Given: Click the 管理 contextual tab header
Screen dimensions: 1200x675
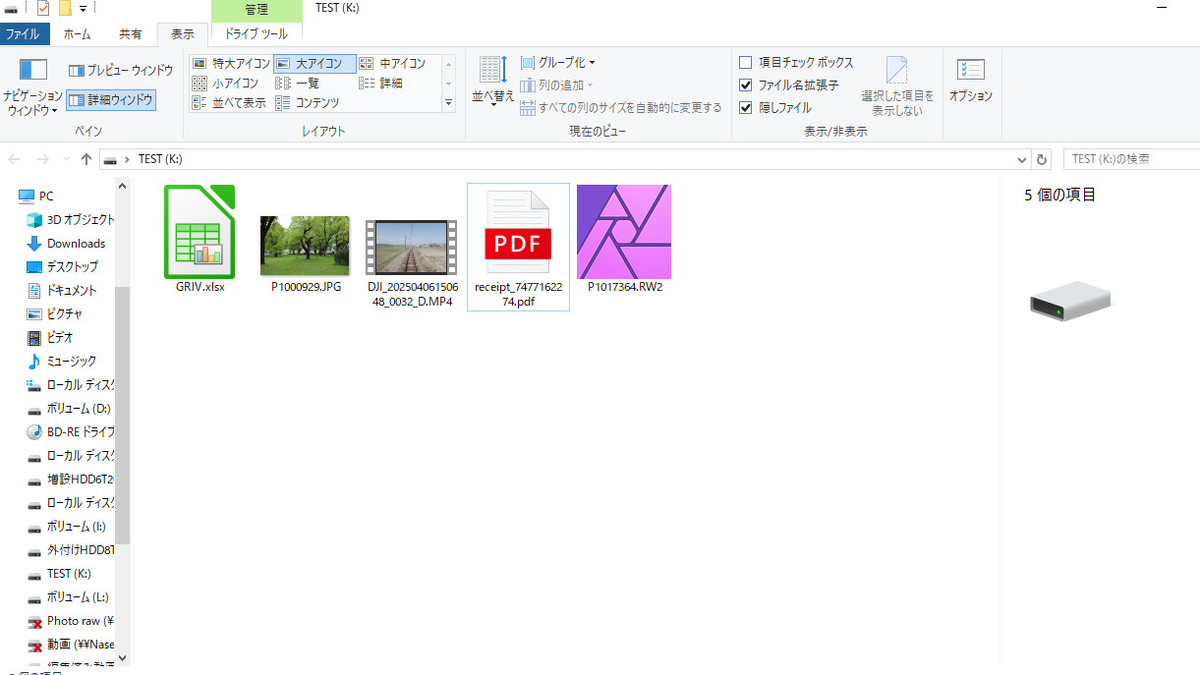Looking at the screenshot, I should coord(256,9).
